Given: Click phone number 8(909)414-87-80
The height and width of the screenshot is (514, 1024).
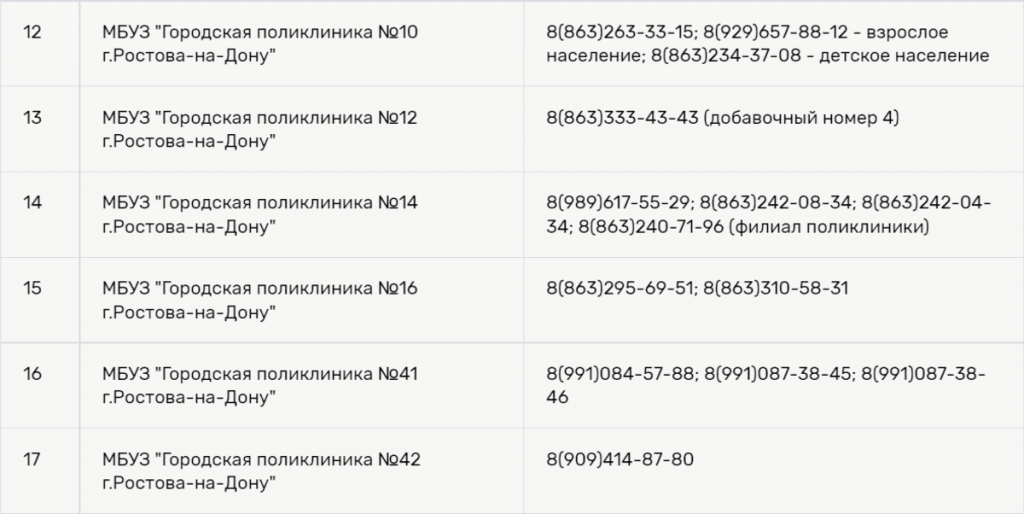Looking at the screenshot, I should [620, 460].
